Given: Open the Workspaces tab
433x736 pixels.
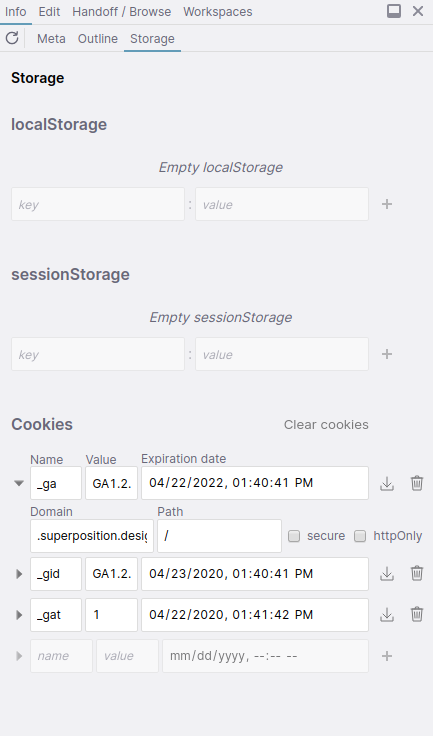Looking at the screenshot, I should [x=218, y=12].
